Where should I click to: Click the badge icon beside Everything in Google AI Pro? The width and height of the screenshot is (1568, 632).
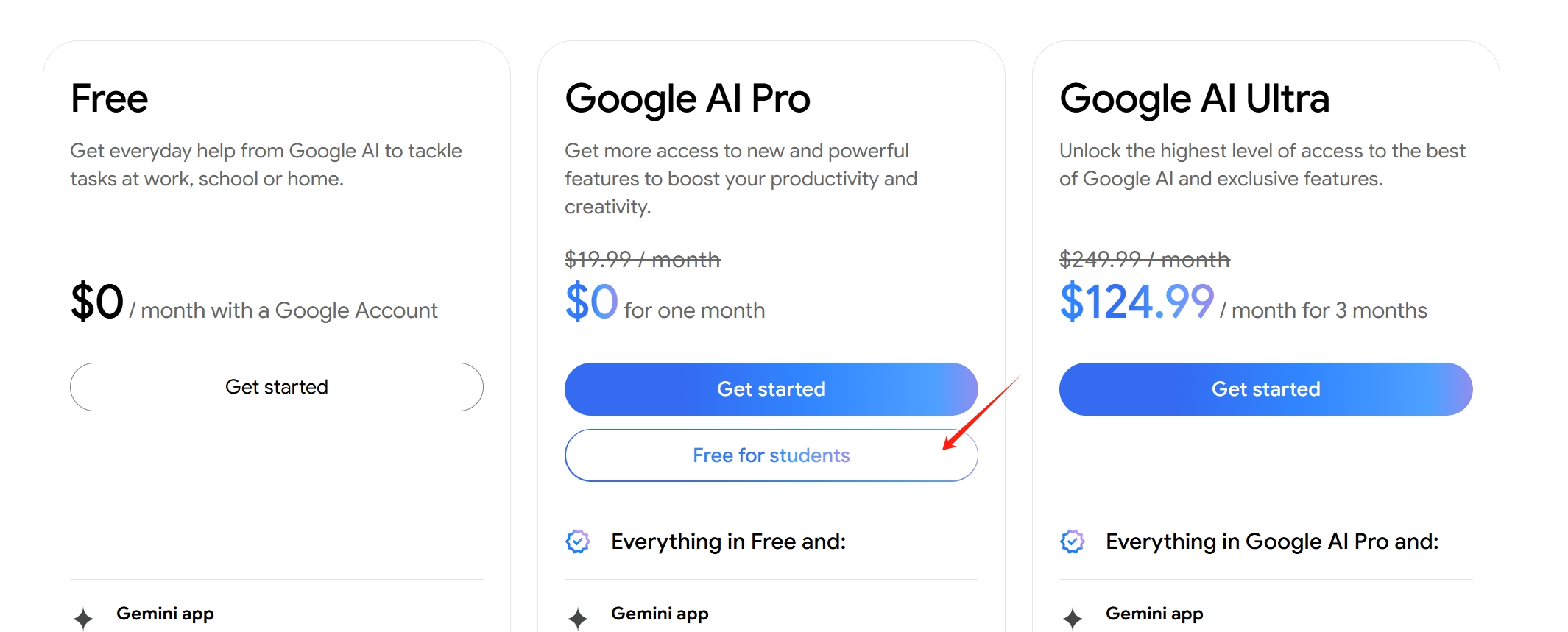click(1073, 542)
